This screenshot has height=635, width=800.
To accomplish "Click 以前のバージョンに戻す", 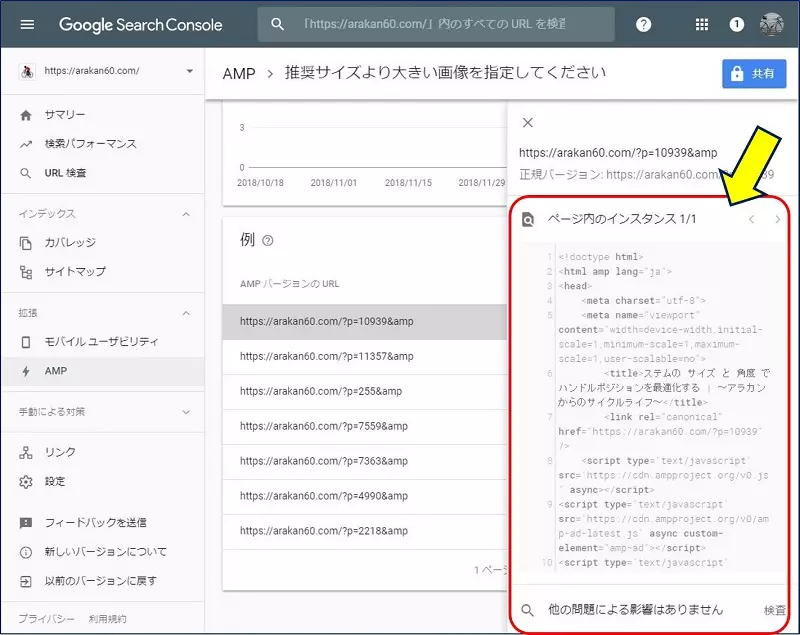I will point(102,580).
